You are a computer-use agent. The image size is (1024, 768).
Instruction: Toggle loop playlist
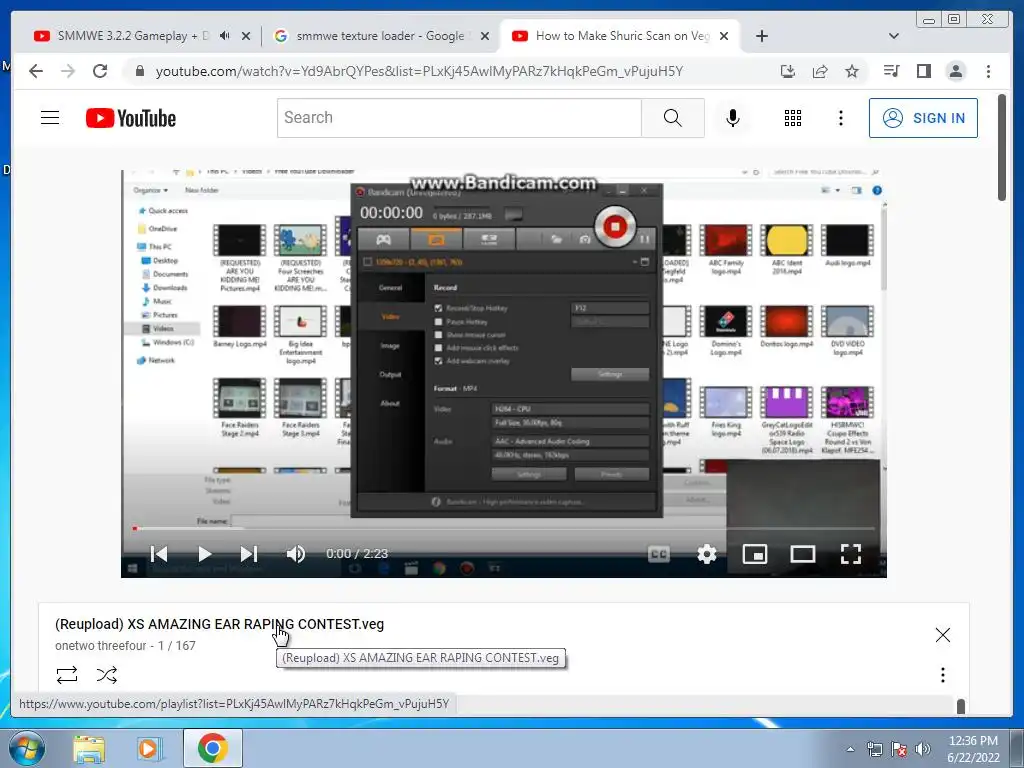click(67, 675)
